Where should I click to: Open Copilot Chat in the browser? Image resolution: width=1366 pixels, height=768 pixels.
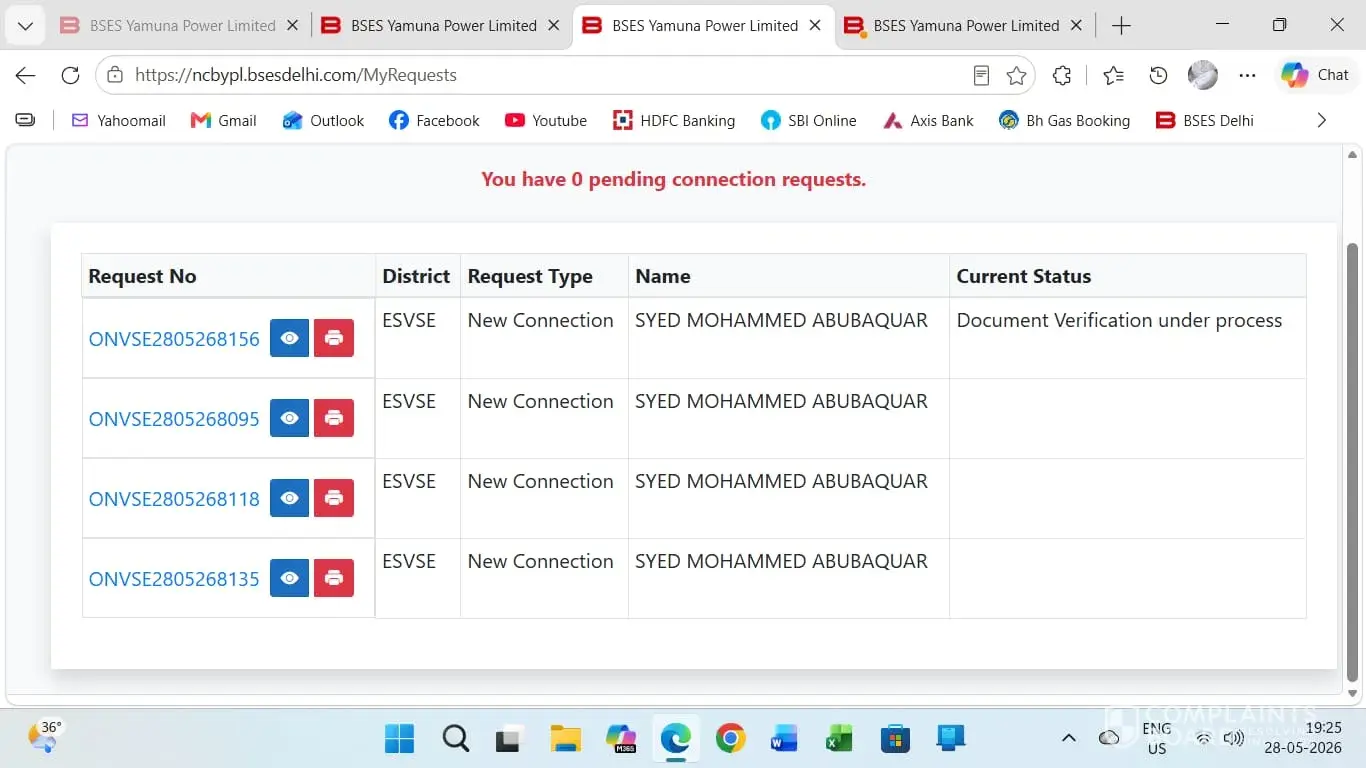1315,75
